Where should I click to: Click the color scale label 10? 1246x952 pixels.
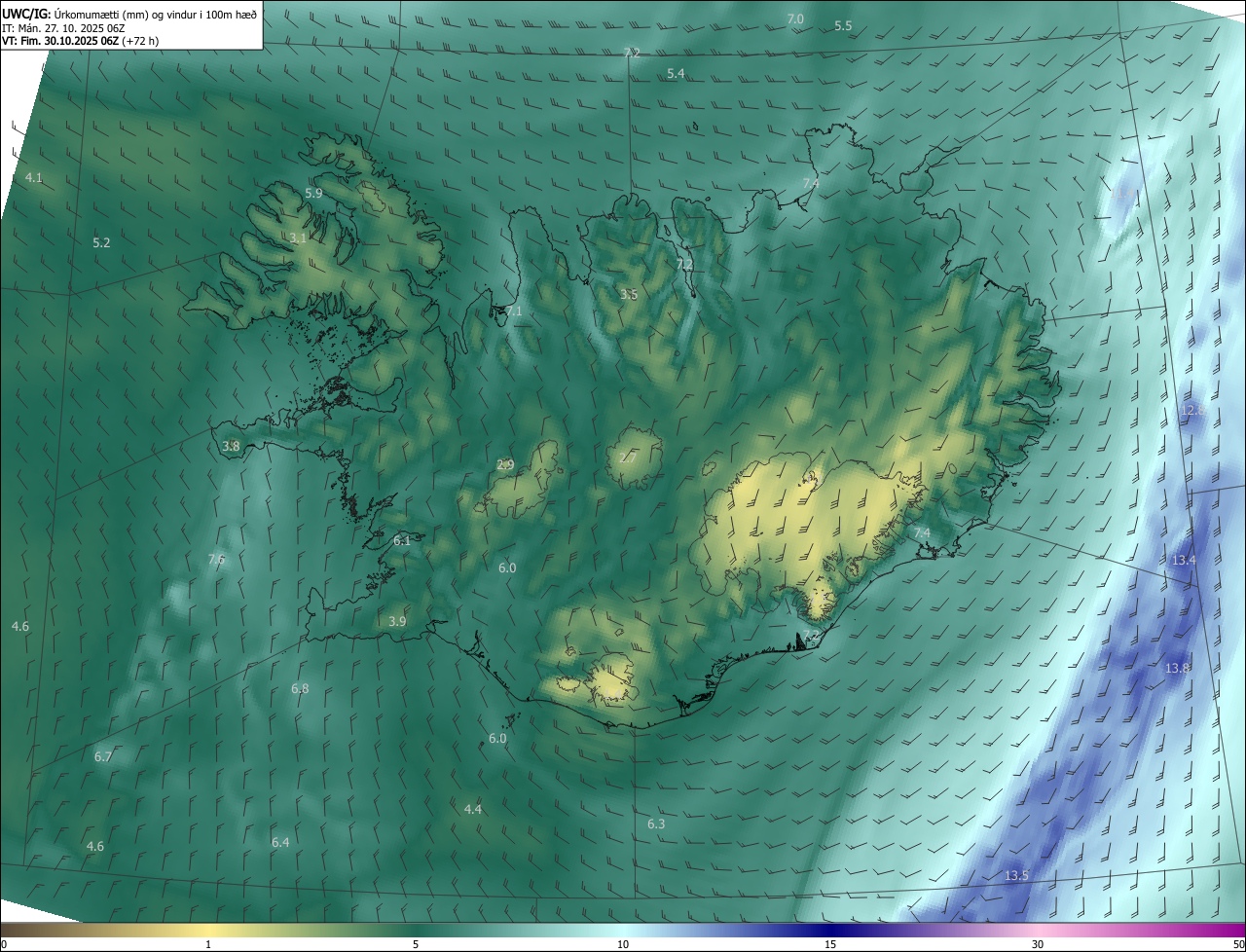tap(623, 944)
